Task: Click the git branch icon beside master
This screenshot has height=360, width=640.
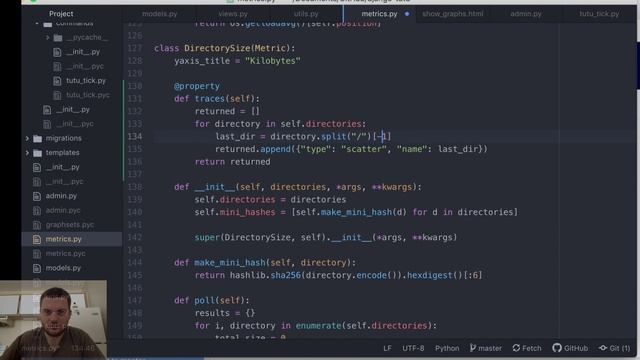Action: [473, 348]
